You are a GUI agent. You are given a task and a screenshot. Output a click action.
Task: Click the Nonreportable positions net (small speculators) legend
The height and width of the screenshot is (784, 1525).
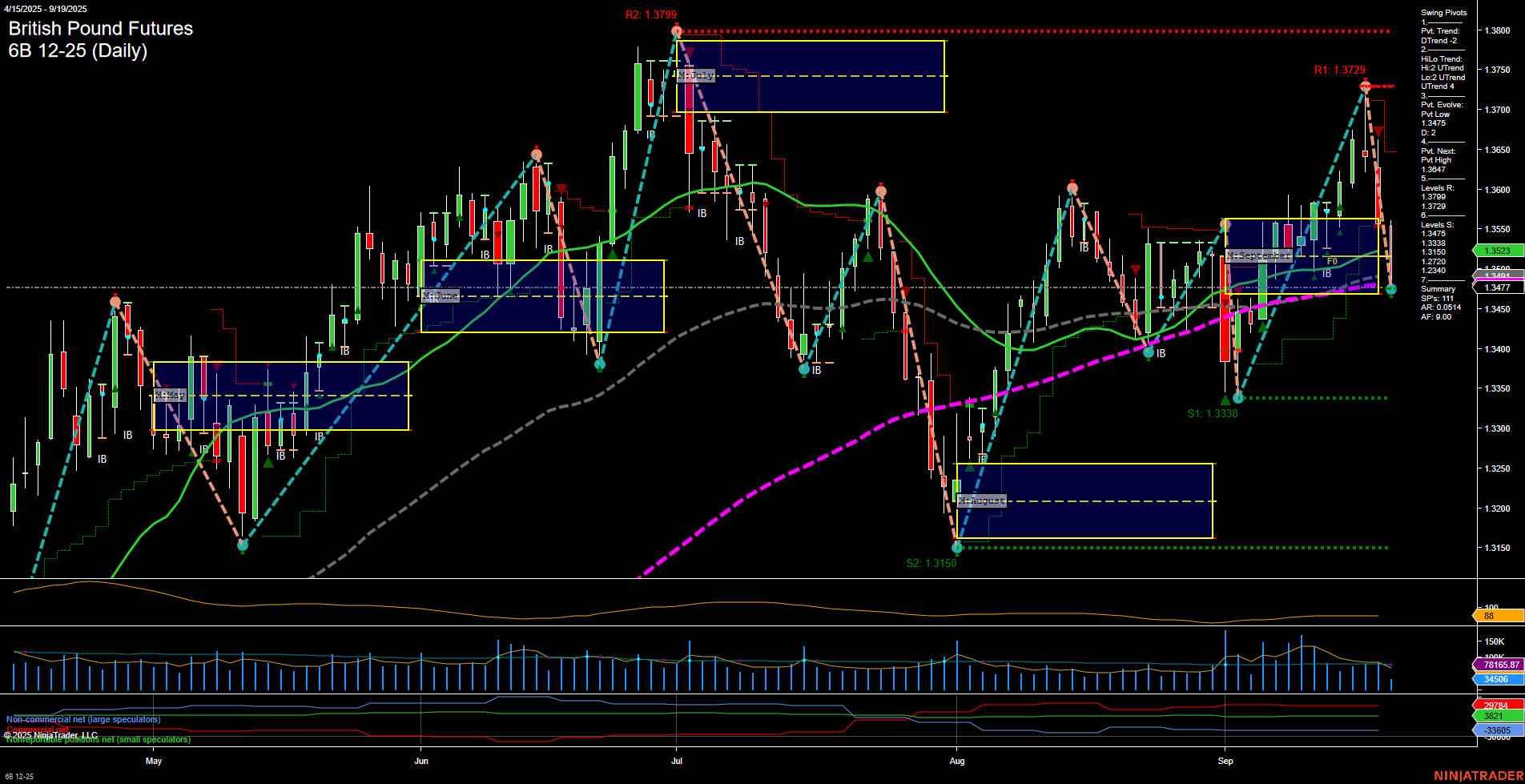[99, 739]
